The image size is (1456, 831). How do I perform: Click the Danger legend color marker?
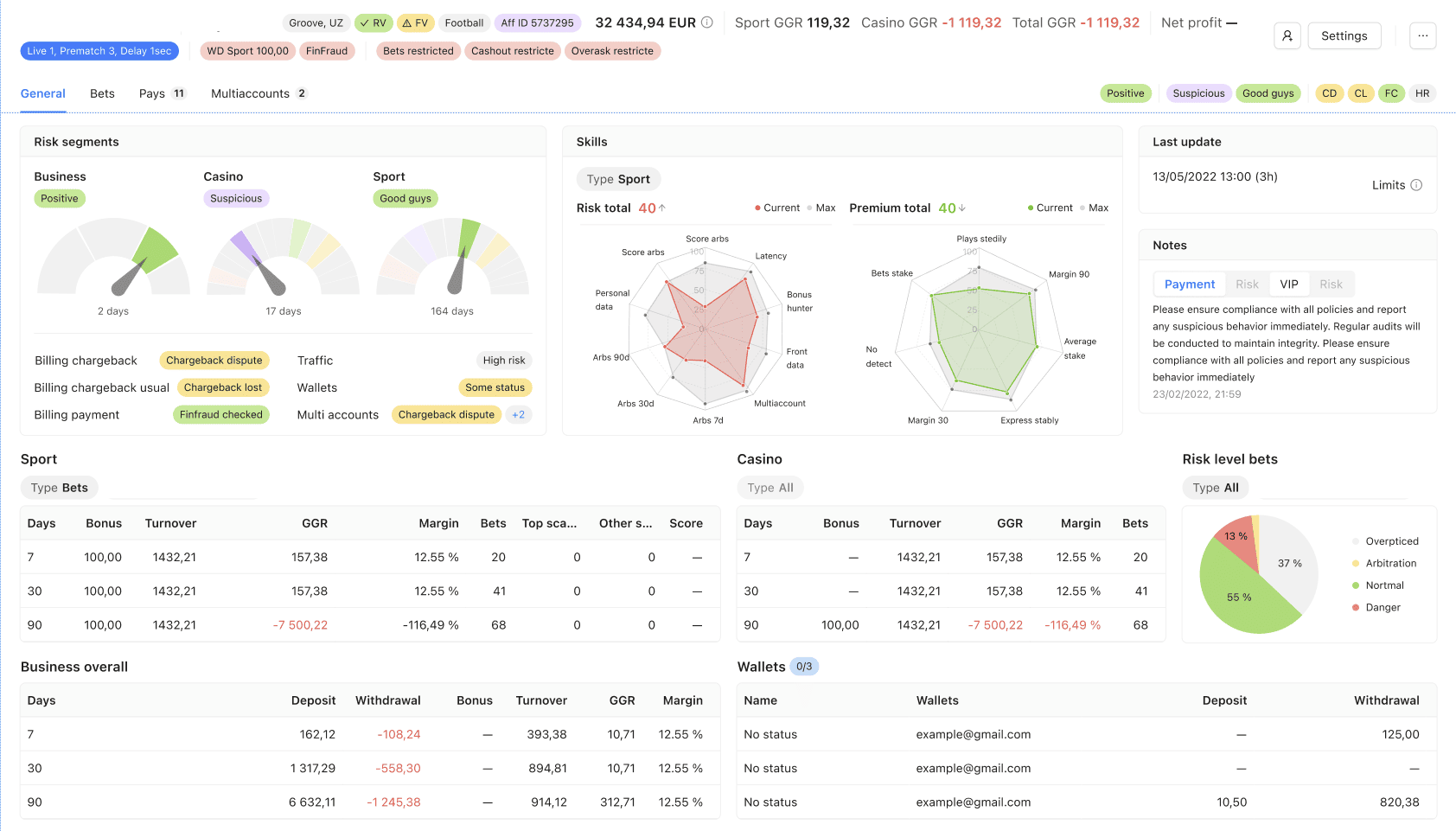[x=1356, y=608]
